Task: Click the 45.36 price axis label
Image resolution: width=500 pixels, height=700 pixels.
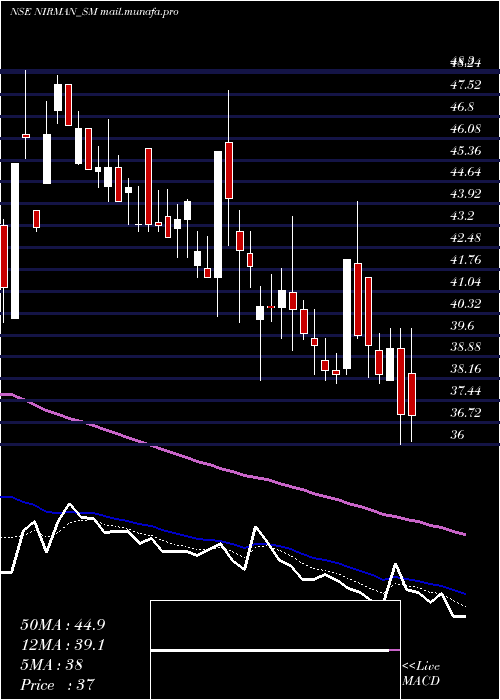Action: pos(466,150)
